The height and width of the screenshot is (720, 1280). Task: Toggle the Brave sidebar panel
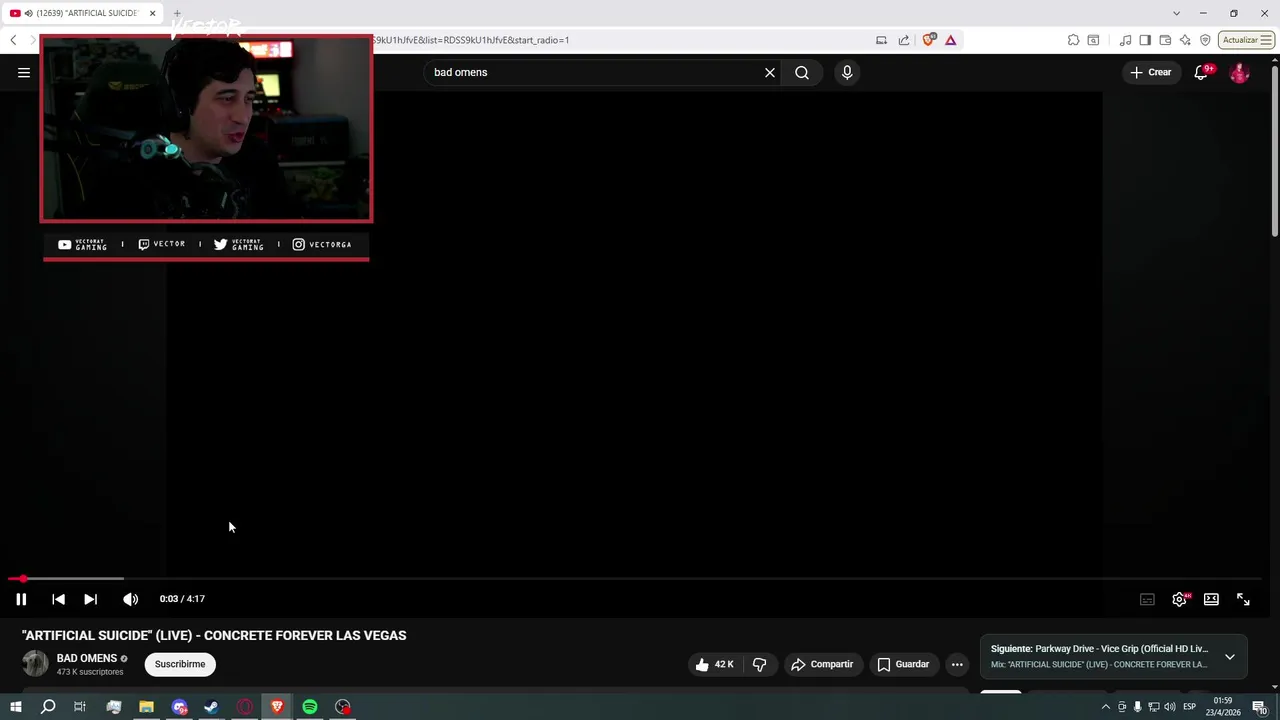coord(1145,40)
